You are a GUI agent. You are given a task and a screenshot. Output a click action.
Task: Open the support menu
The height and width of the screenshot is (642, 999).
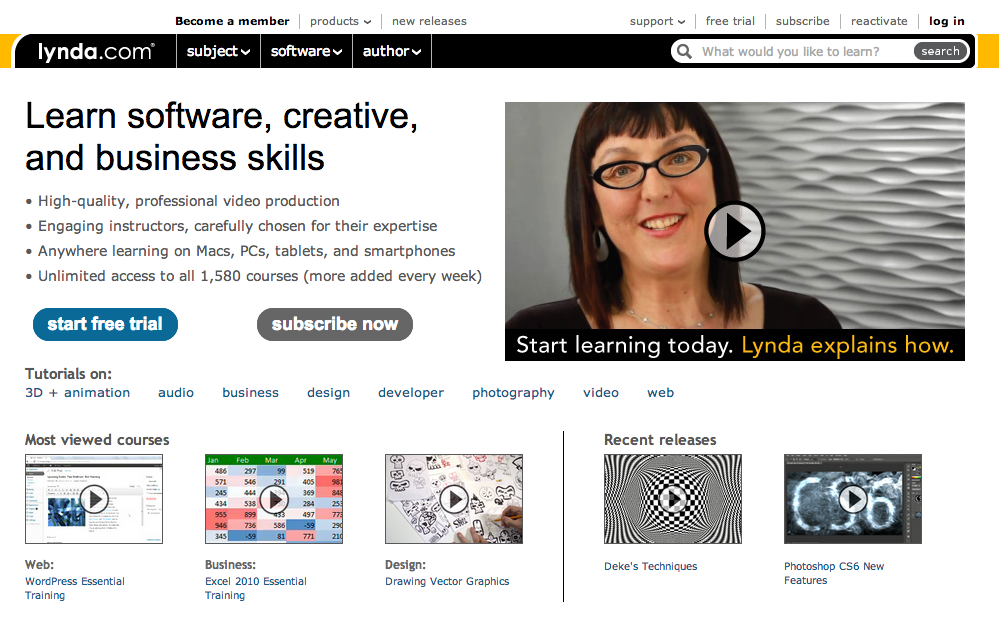[658, 21]
